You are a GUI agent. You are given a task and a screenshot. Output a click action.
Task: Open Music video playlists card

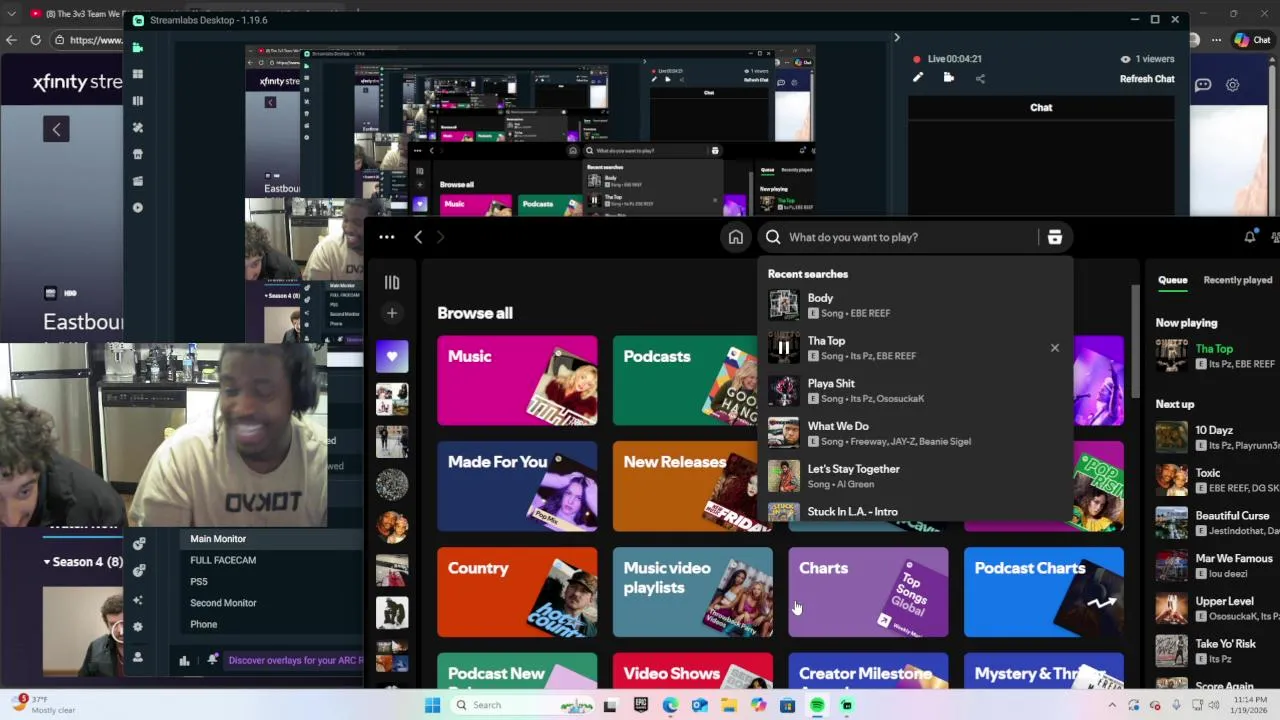click(x=693, y=592)
